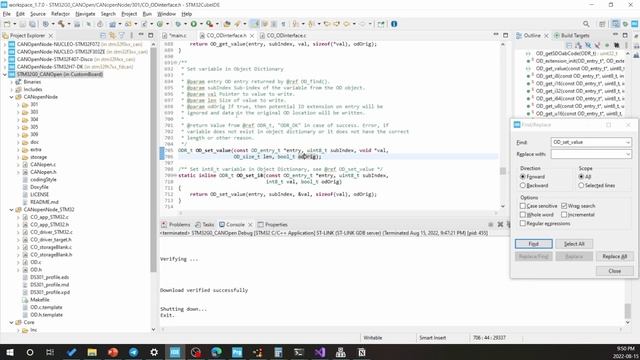640x360 pixels.
Task: Open Telegram from the taskbar
Action: pyautogui.click(x=133, y=352)
